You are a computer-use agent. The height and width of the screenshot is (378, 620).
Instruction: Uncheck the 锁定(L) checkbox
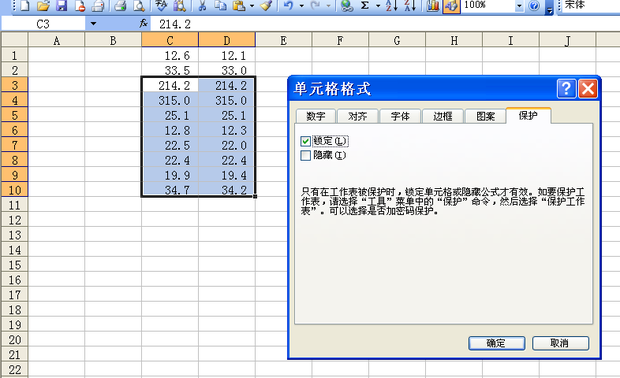point(305,141)
